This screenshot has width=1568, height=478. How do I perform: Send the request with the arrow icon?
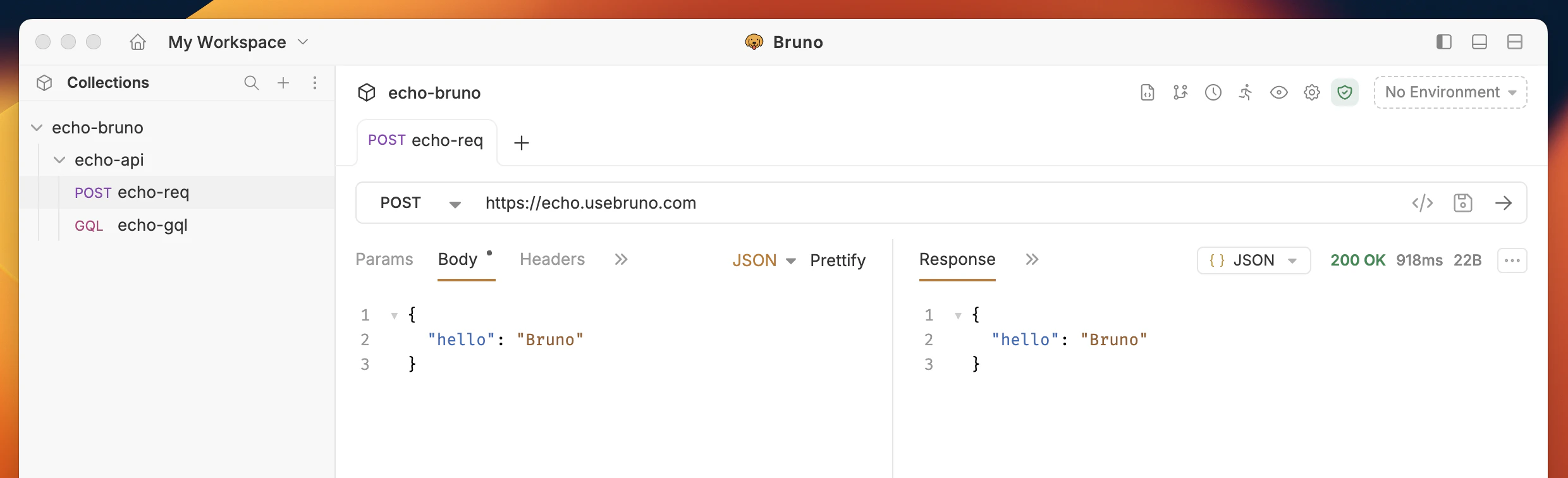(x=1504, y=203)
